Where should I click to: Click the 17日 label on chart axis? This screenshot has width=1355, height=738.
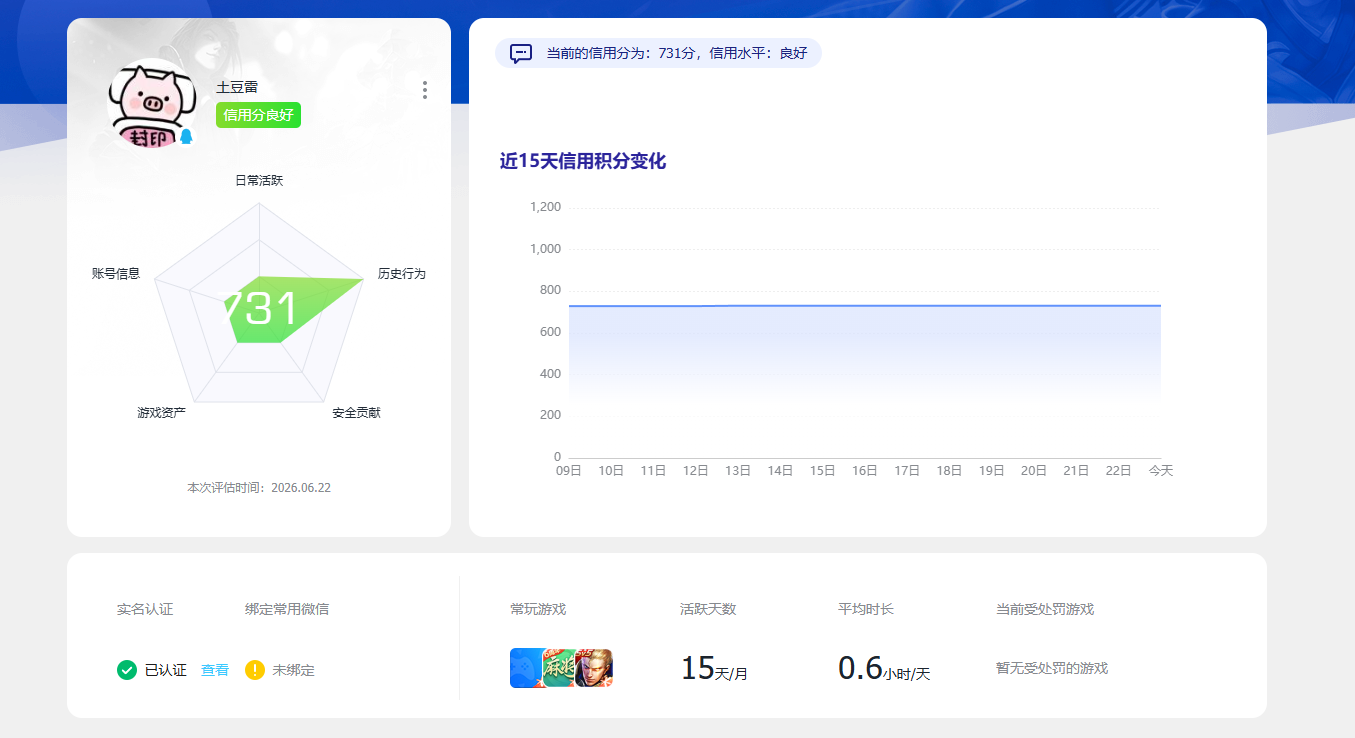(x=907, y=471)
